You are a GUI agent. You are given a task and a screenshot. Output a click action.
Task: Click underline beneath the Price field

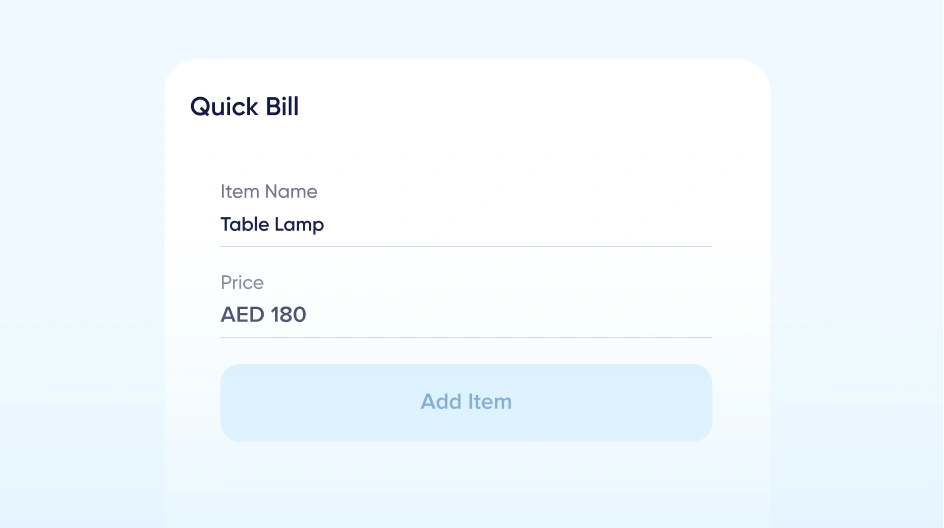click(465, 337)
